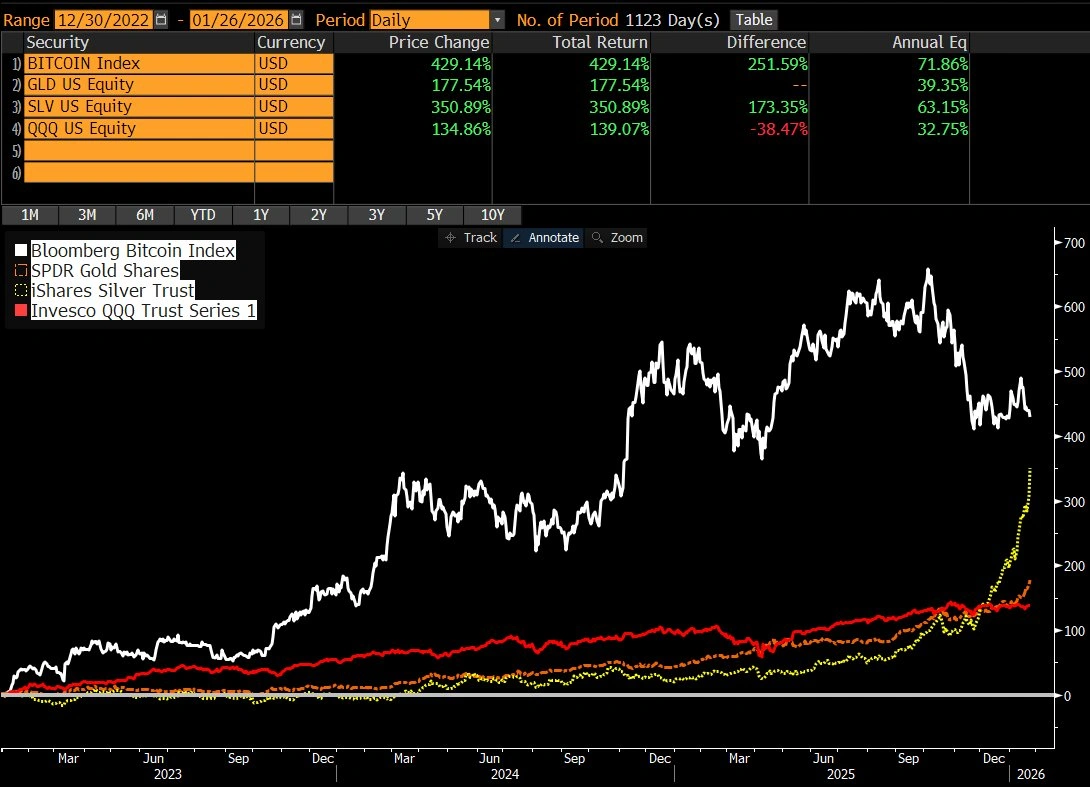Viewport: 1090px width, 787px height.
Task: Open the Period dropdown showing Daily
Action: pos(498,19)
